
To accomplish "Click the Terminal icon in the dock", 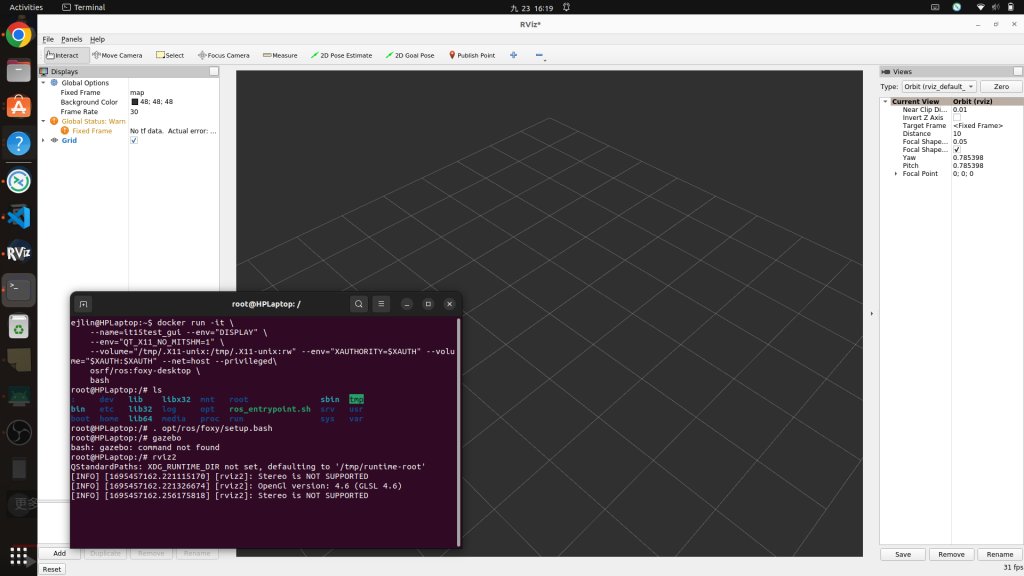I will coord(18,289).
